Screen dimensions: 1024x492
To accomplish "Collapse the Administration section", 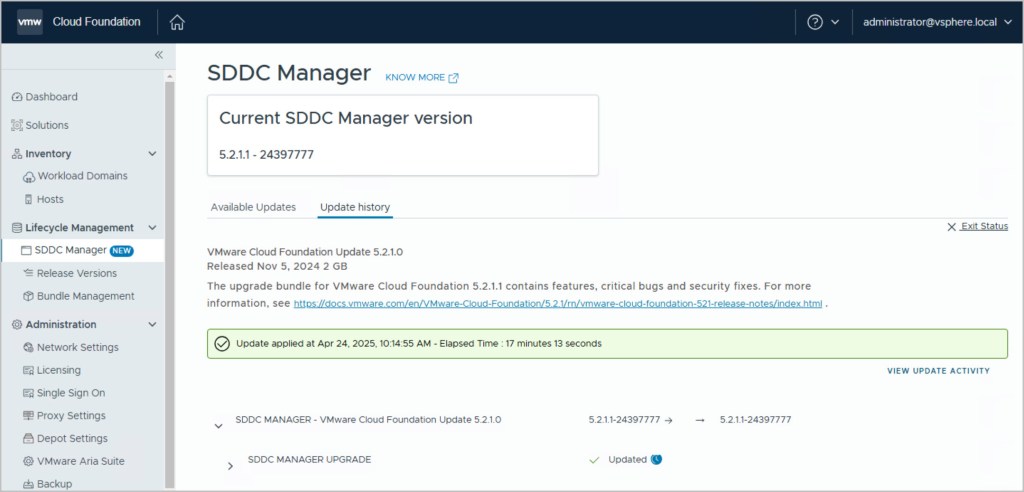I will pyautogui.click(x=152, y=324).
